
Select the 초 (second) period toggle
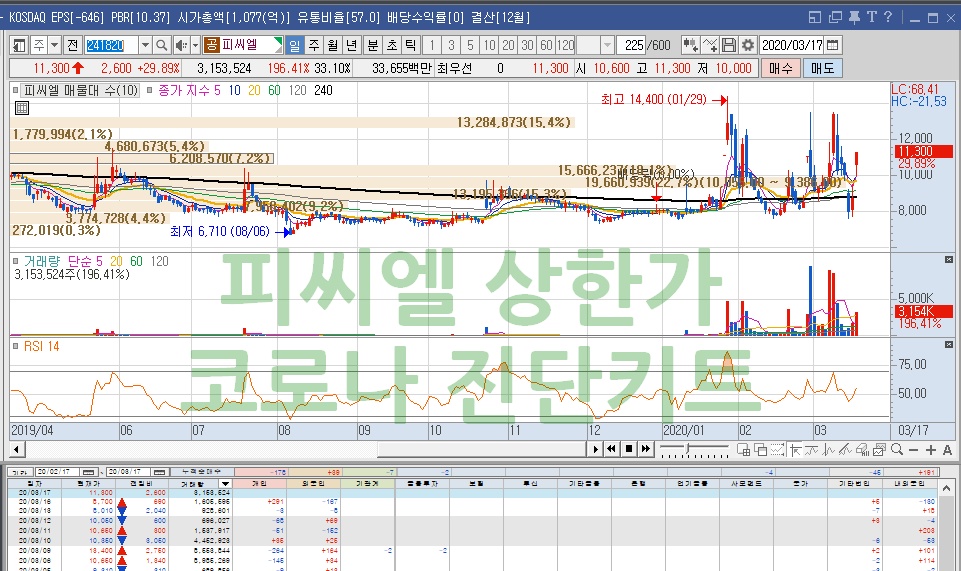pyautogui.click(x=392, y=45)
